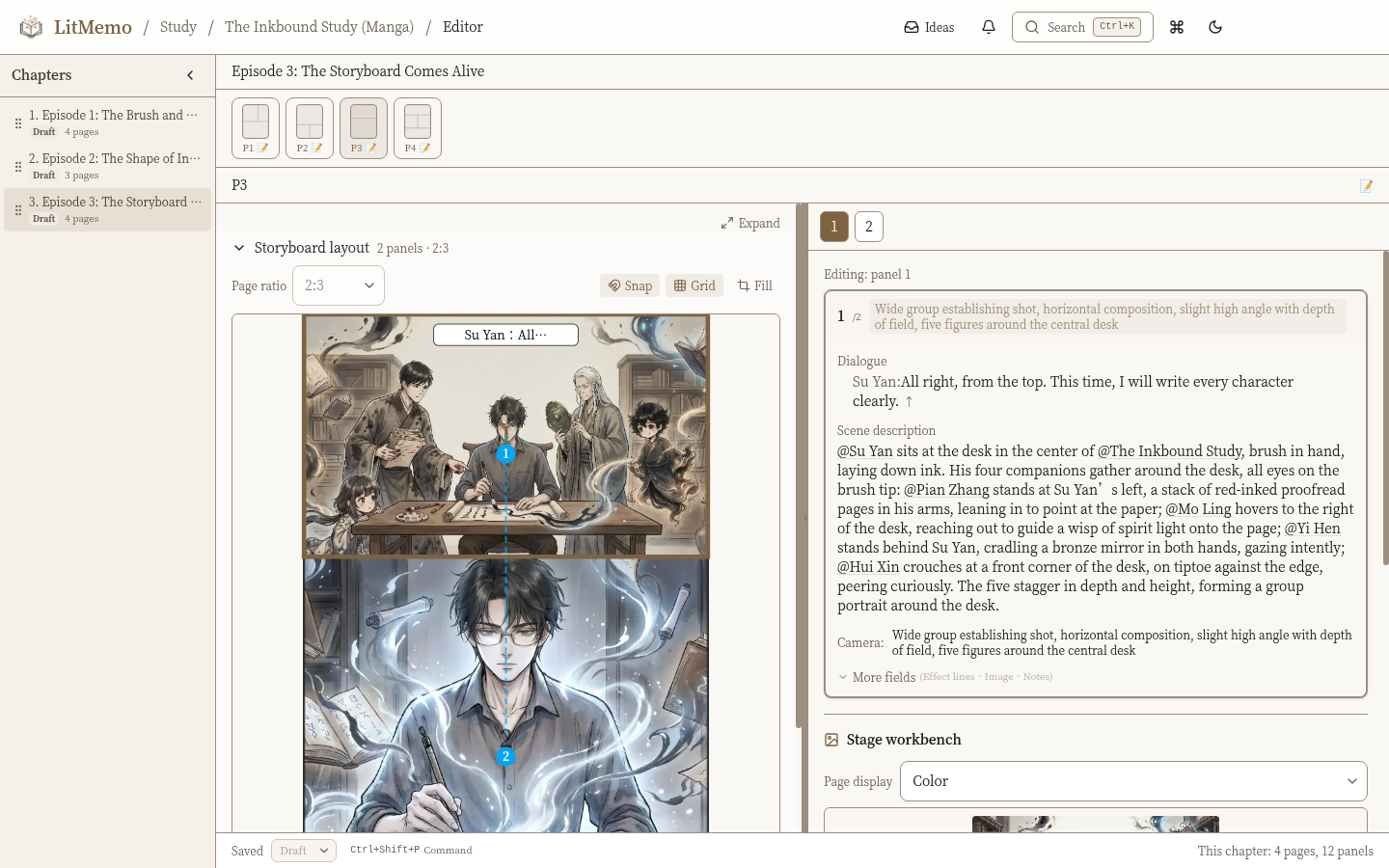Click the @Pian Zhang mention
The height and width of the screenshot is (868, 1389).
pyautogui.click(x=946, y=490)
